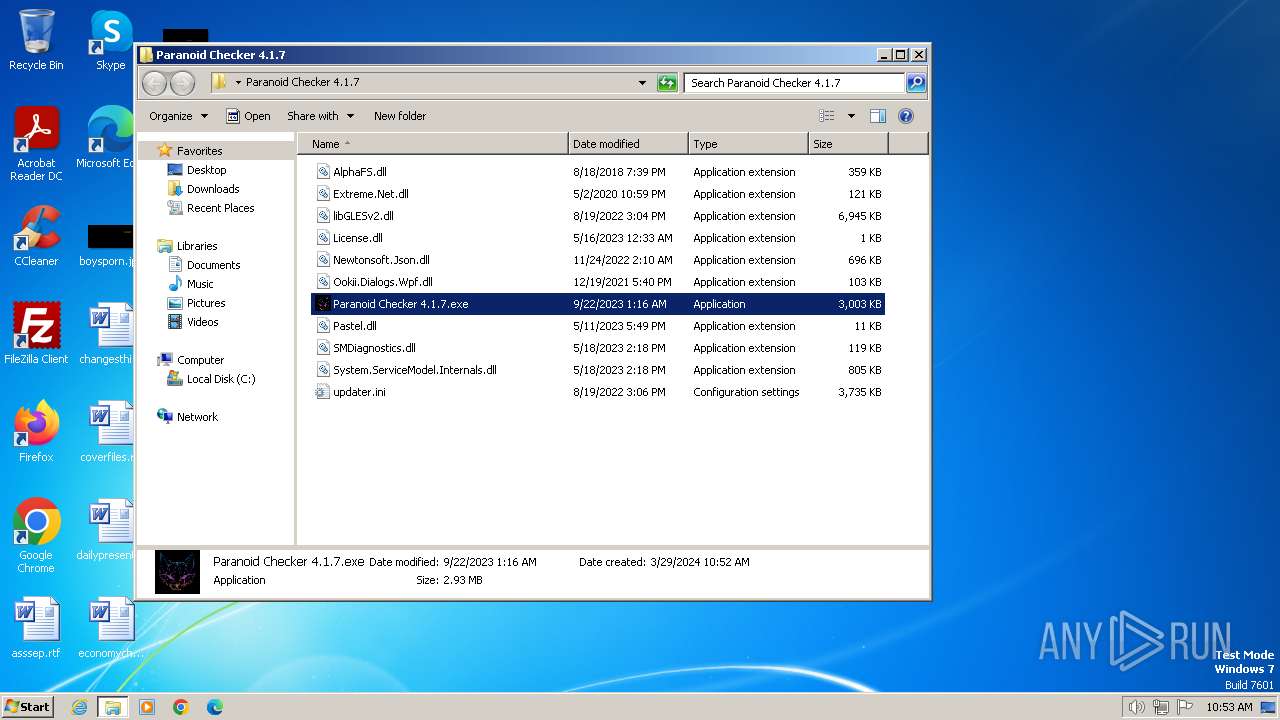Image resolution: width=1280 pixels, height=720 pixels.
Task: Select Google Chrome desktop icon
Action: (36, 535)
